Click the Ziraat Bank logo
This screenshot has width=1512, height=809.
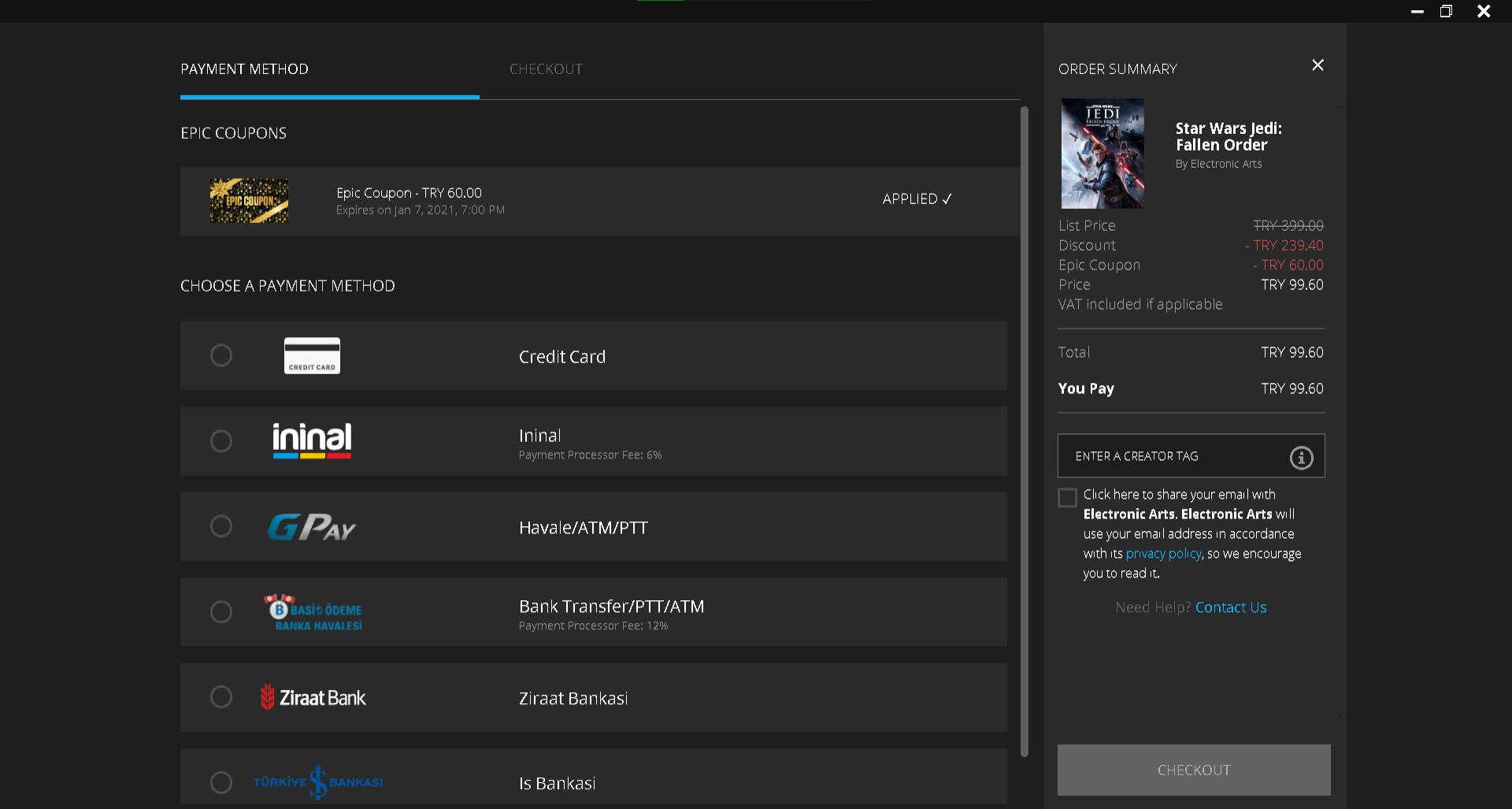coord(313,698)
